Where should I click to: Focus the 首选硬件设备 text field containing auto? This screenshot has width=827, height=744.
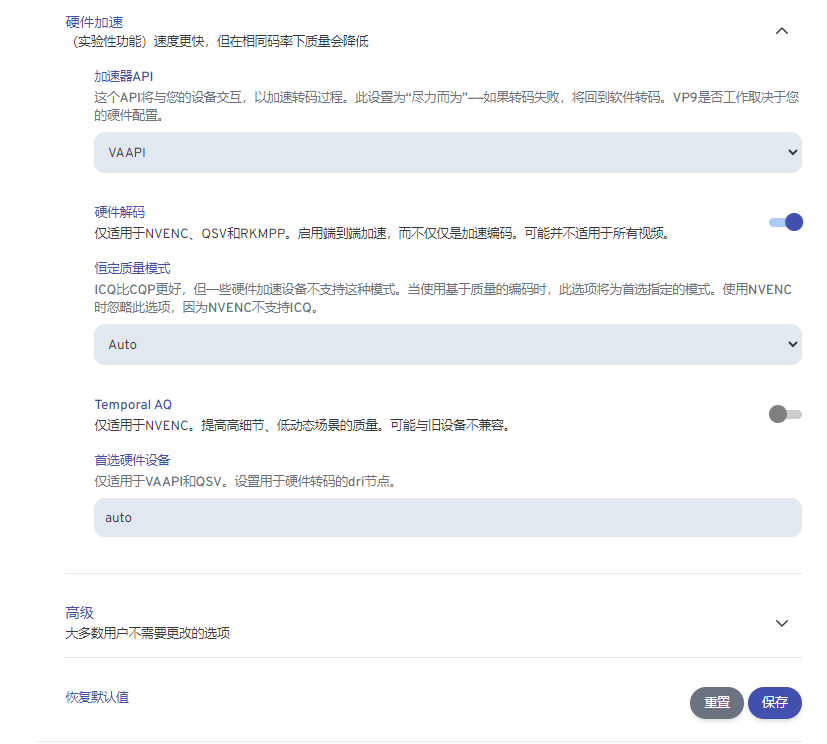click(x=447, y=518)
